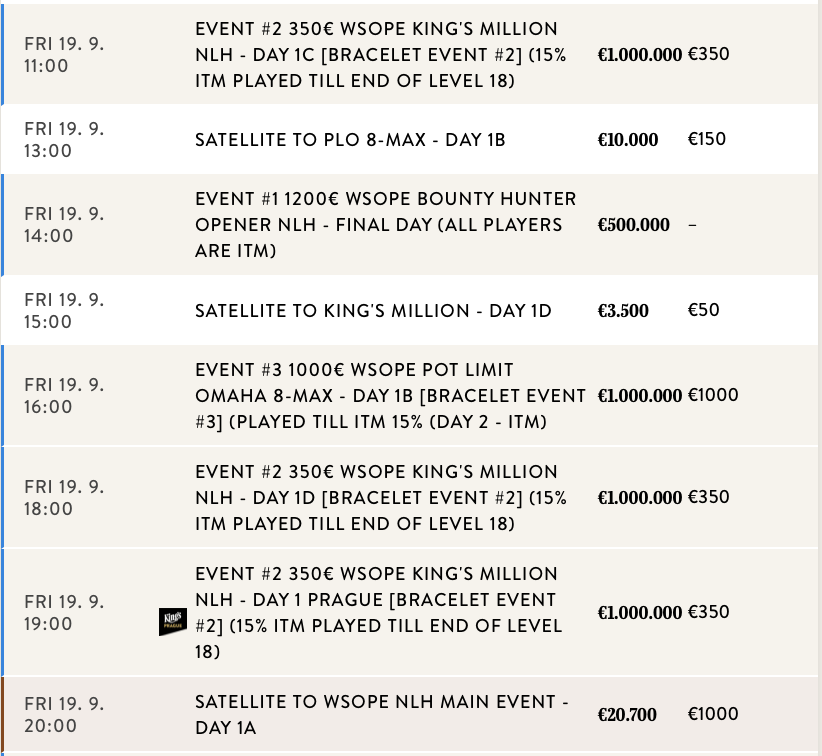Click the King's Prague logo icon

point(173,621)
